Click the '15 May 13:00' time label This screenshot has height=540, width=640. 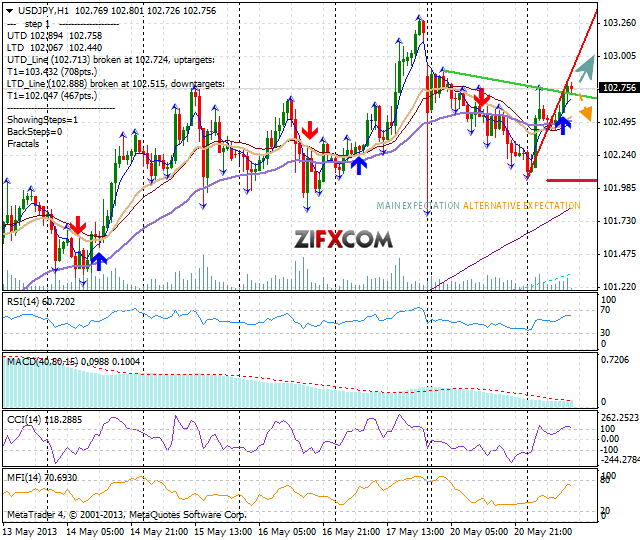point(223,532)
